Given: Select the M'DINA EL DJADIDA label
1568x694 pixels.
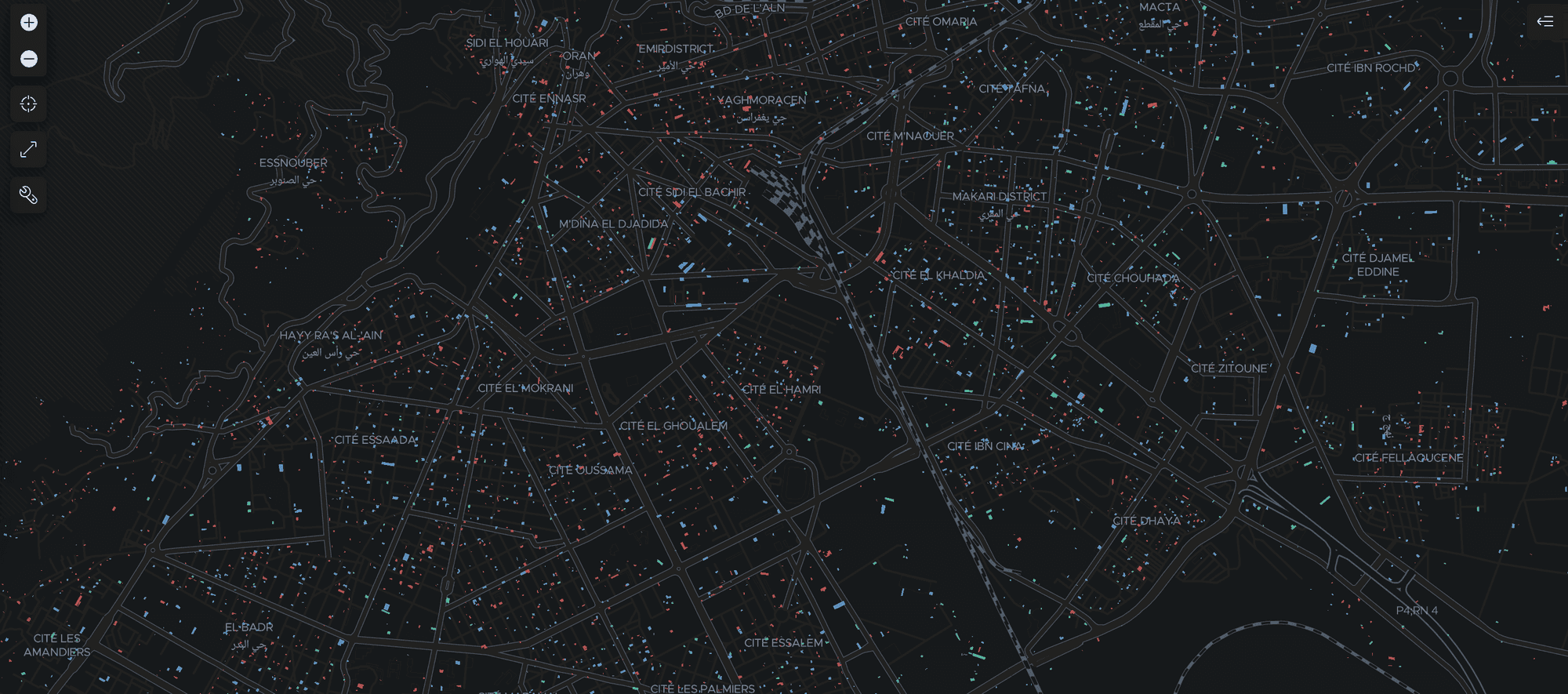Looking at the screenshot, I should coord(613,224).
